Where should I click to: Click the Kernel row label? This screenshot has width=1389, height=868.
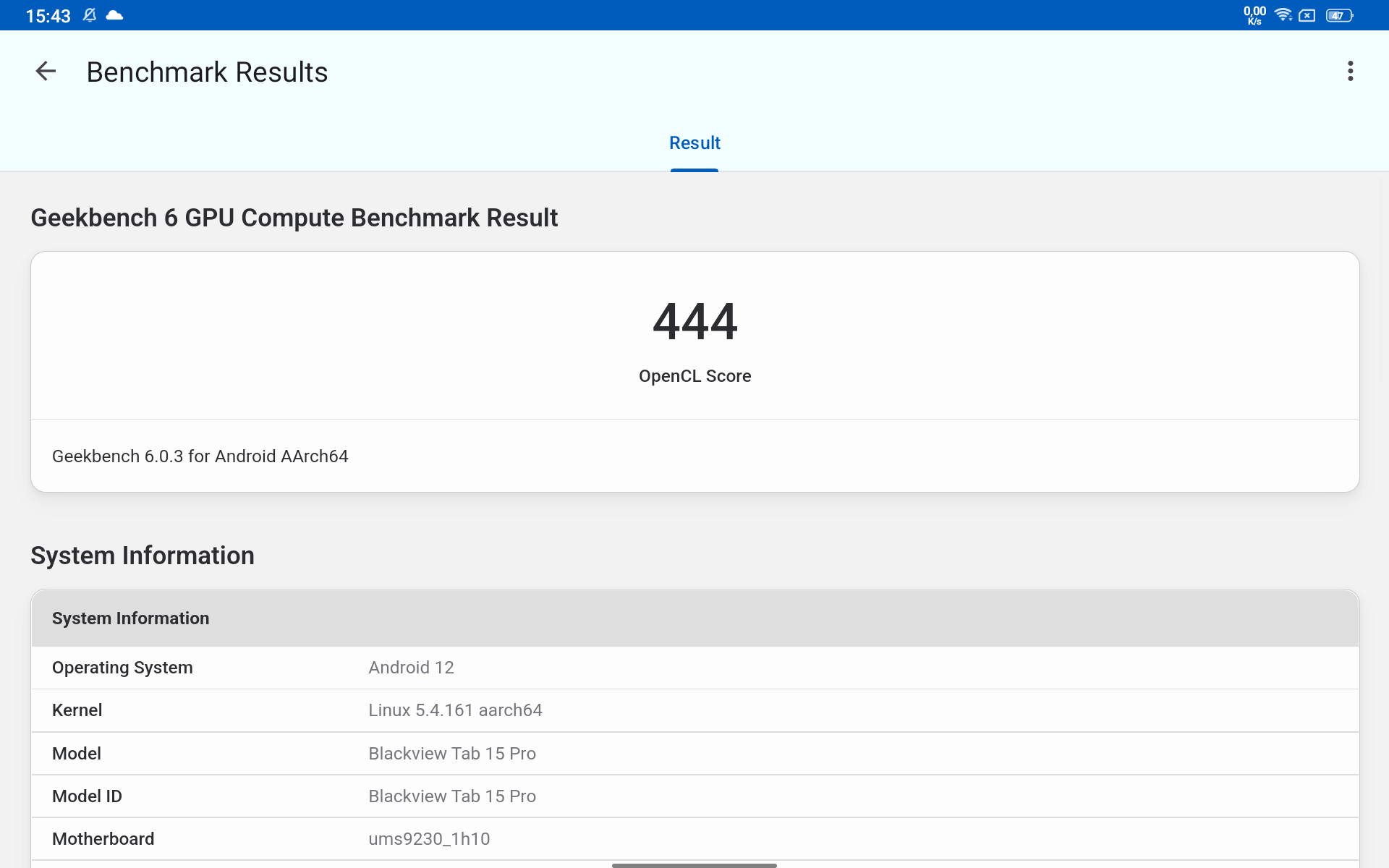pyautogui.click(x=77, y=710)
